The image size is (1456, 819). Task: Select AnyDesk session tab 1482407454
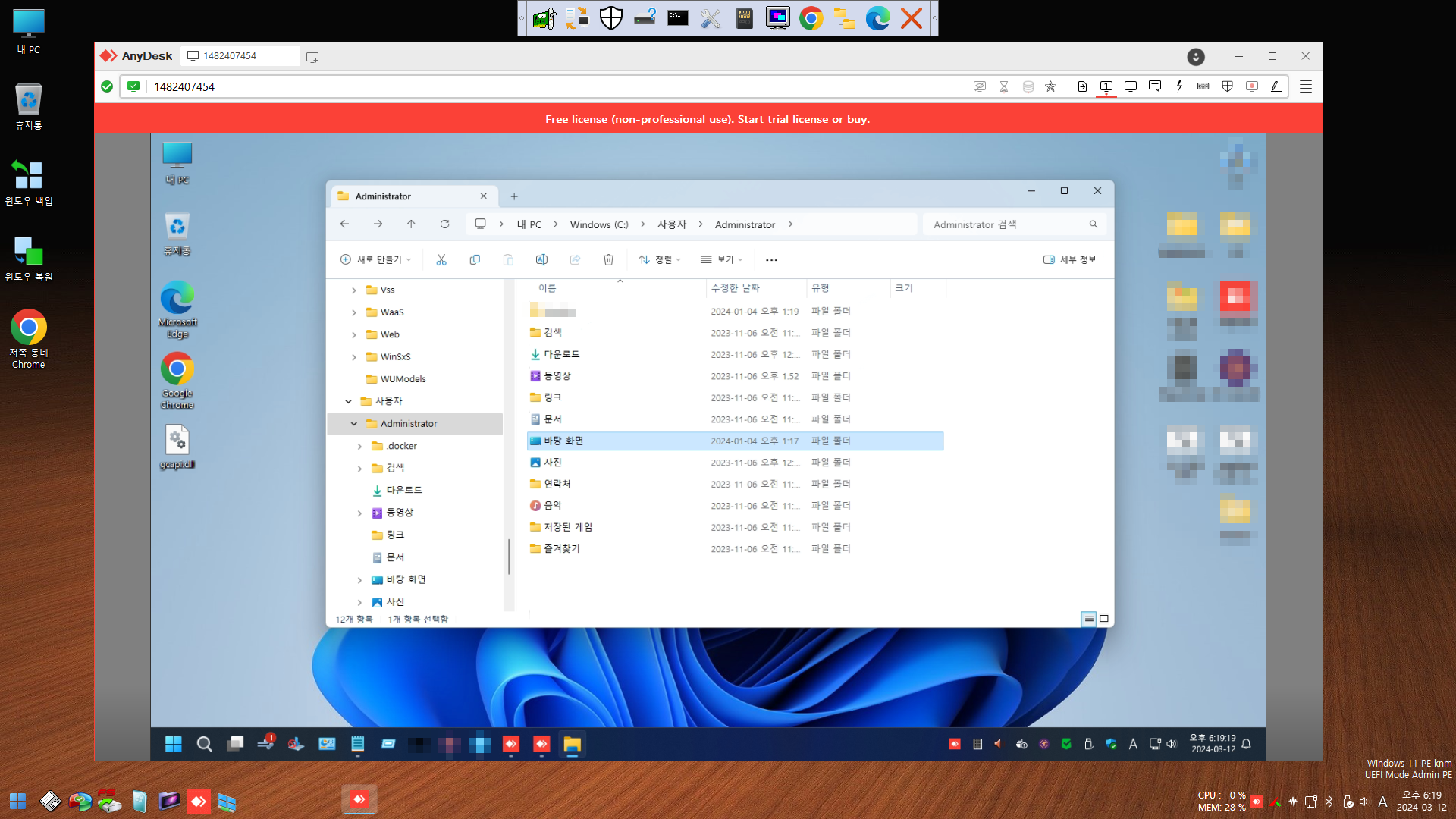[240, 56]
